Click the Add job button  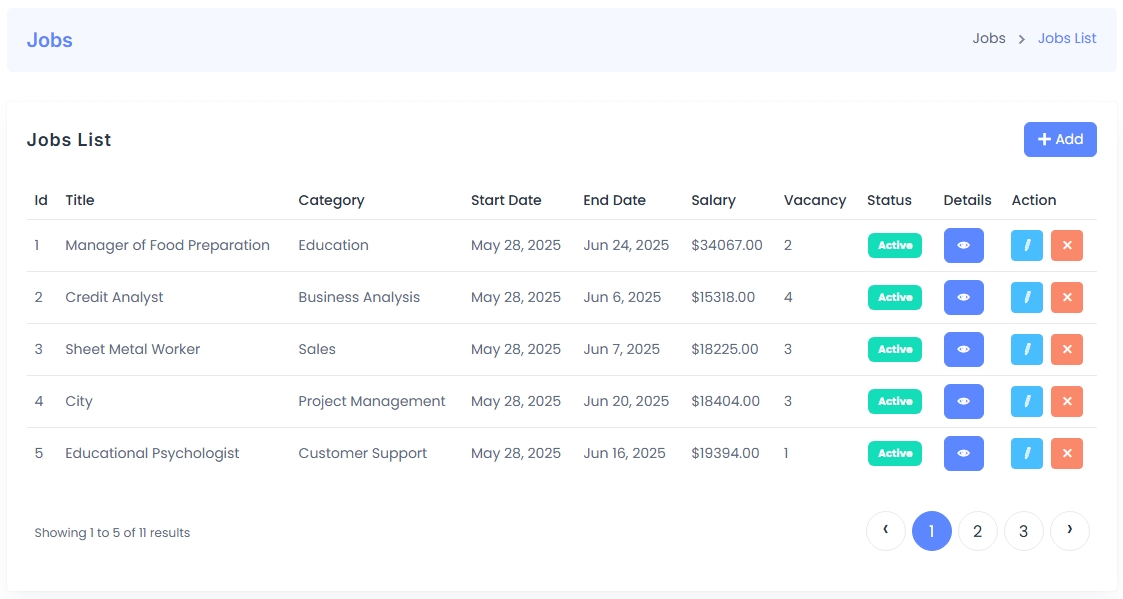click(x=1060, y=139)
